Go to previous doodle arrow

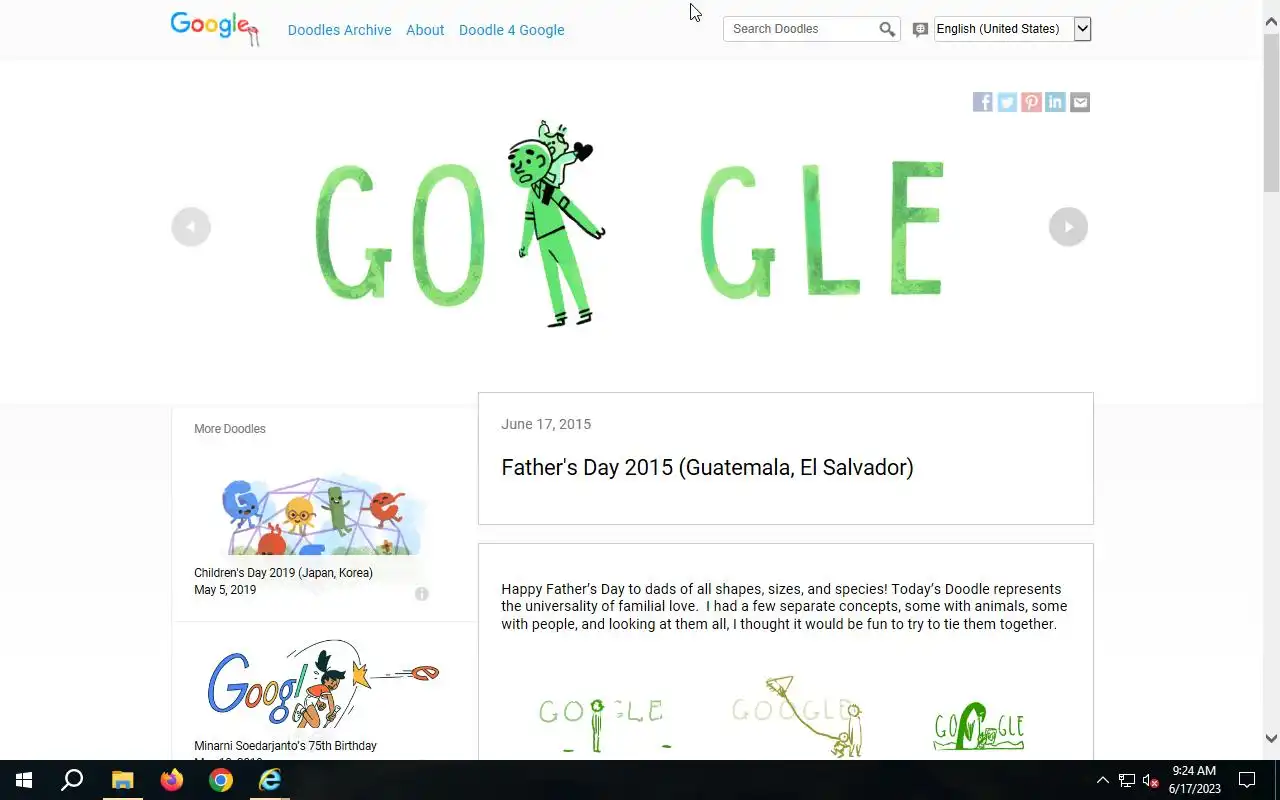[x=191, y=226]
